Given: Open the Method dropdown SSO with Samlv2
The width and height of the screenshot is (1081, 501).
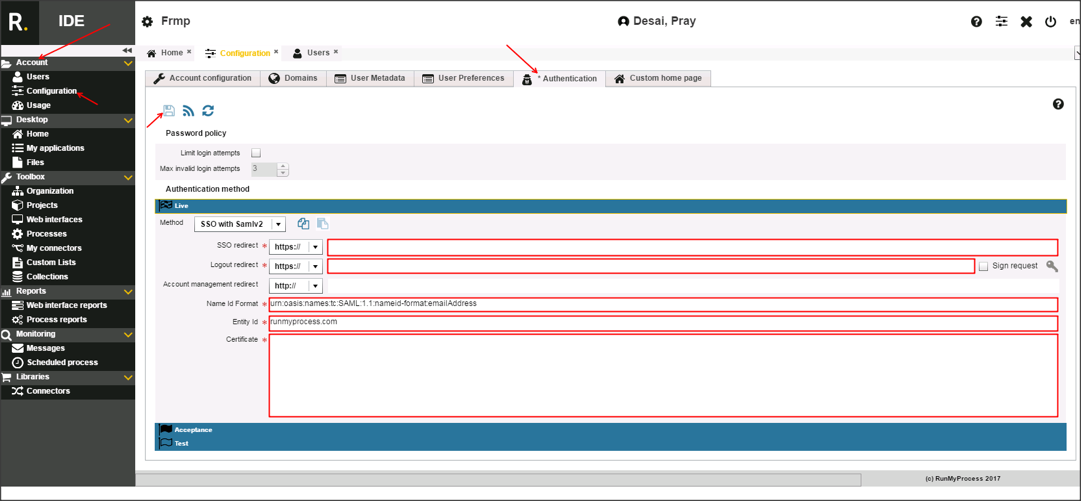Looking at the screenshot, I should 240,224.
